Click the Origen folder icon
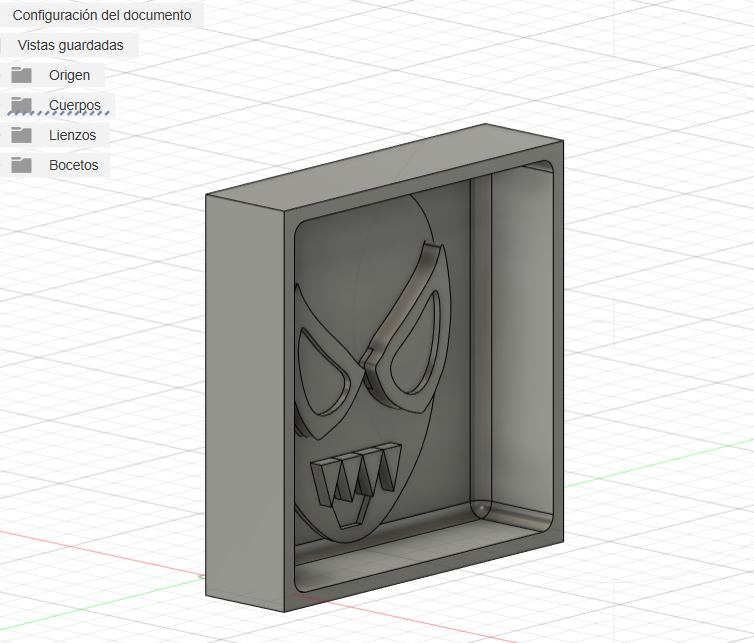 [x=22, y=75]
